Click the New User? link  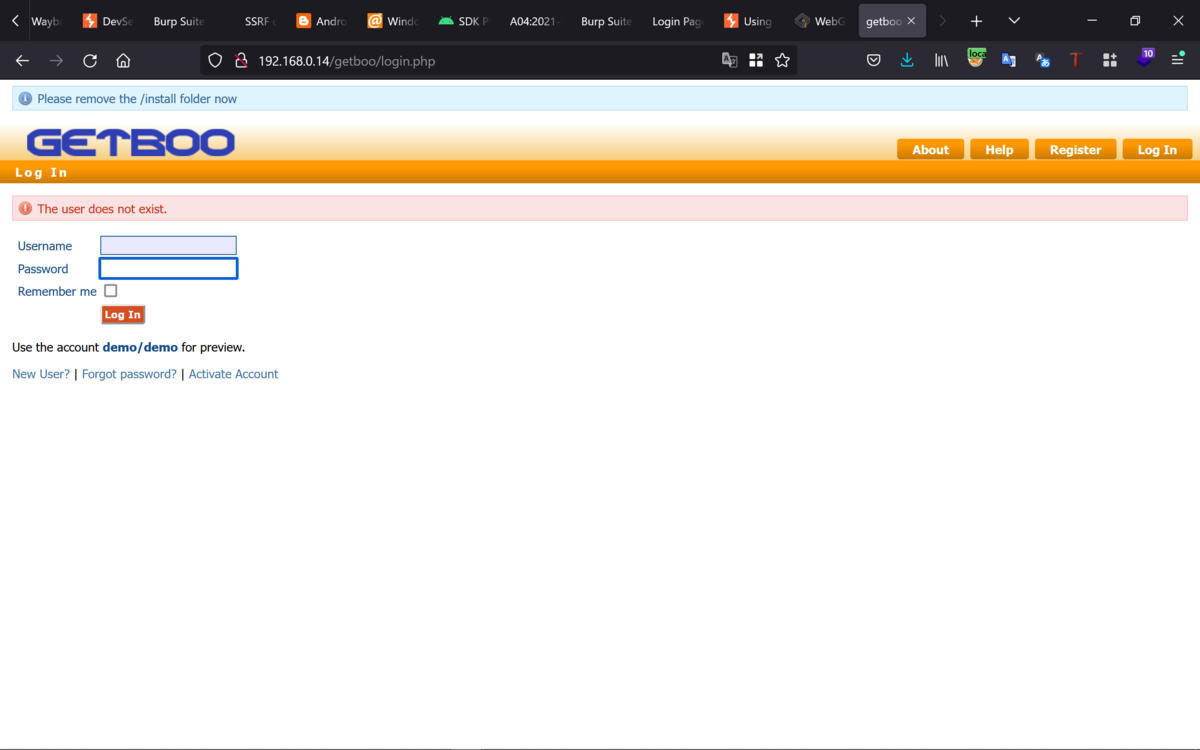click(x=41, y=374)
